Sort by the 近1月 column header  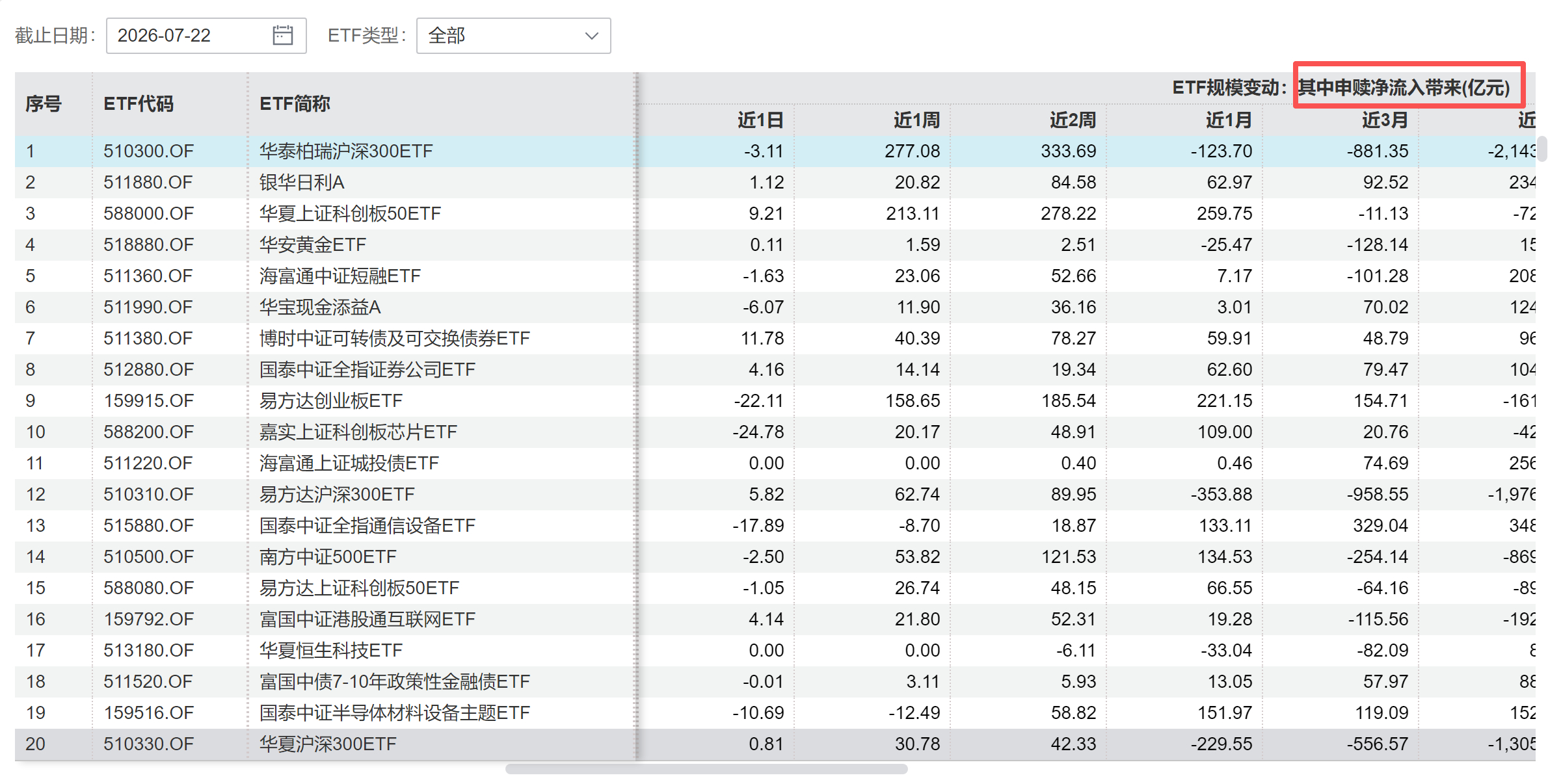(x=1229, y=120)
